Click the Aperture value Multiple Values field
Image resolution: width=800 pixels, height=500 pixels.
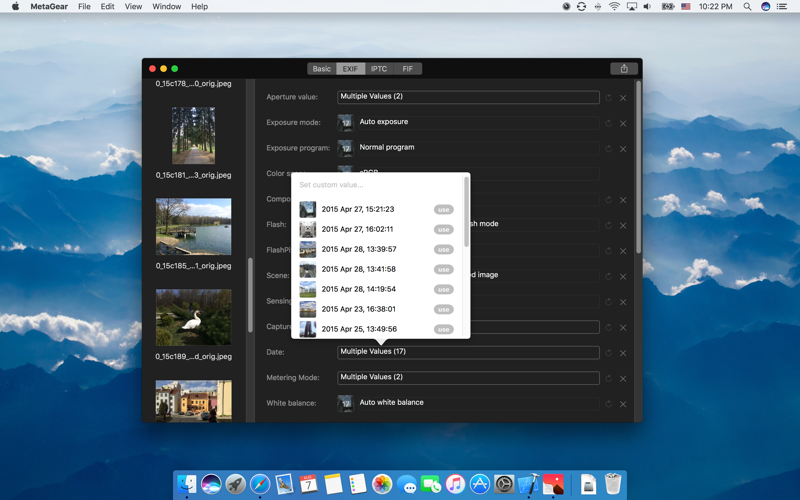(x=468, y=97)
